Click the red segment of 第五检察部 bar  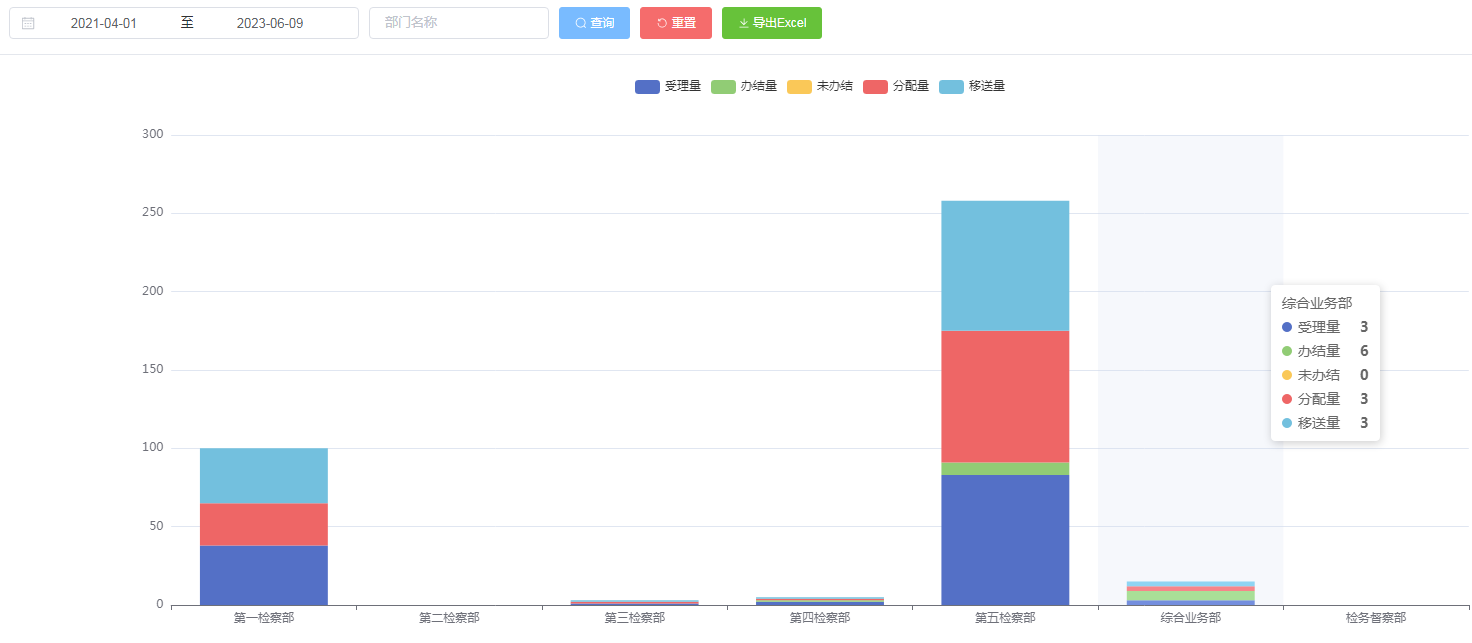1005,396
